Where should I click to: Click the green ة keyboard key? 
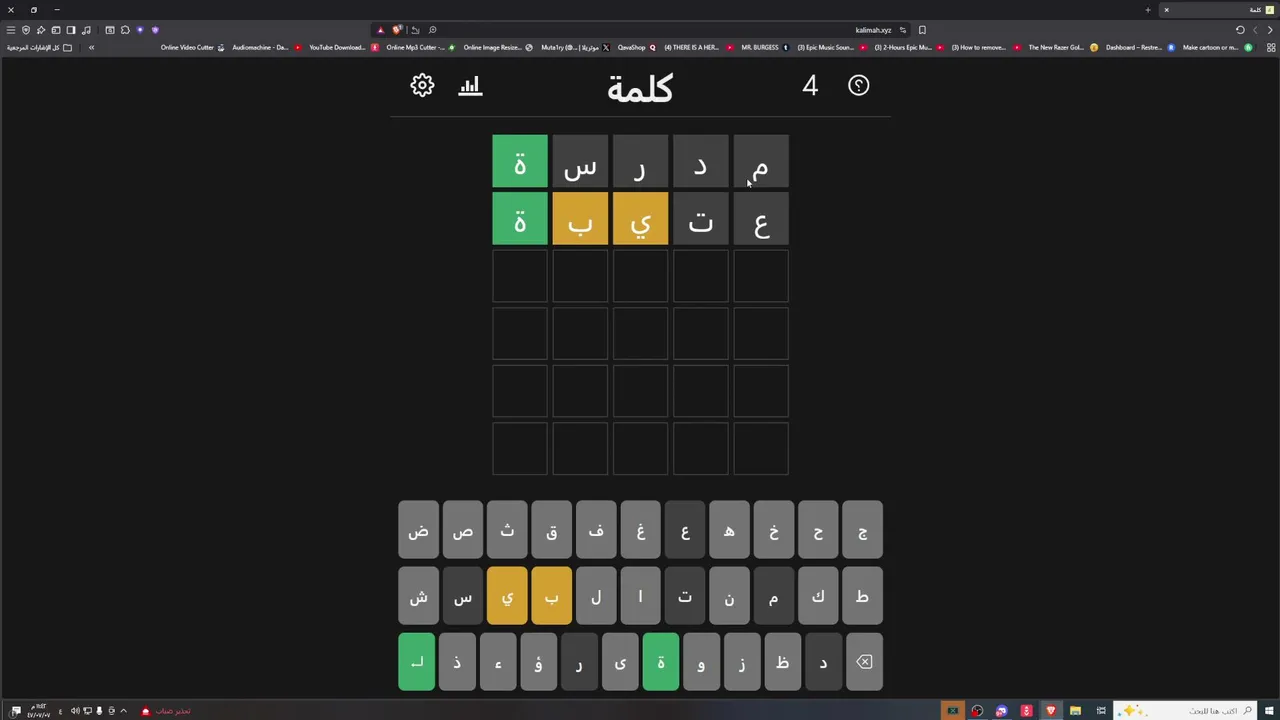tap(661, 662)
